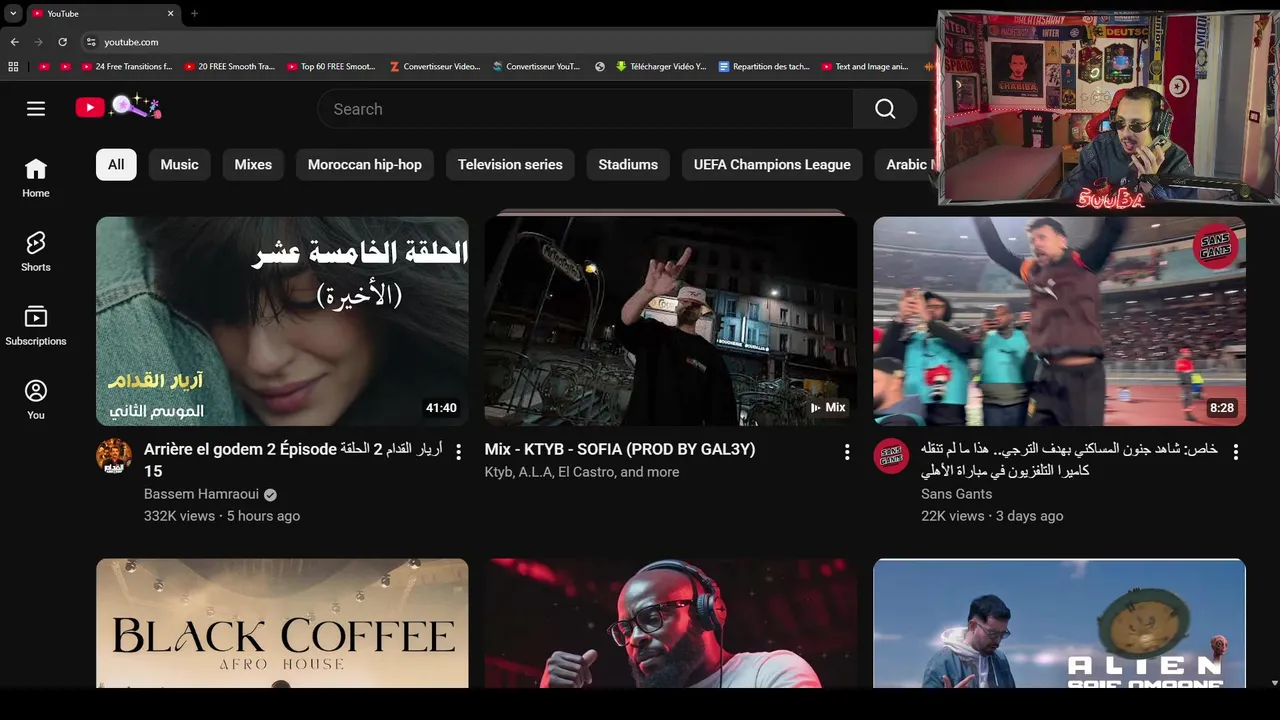Image resolution: width=1280 pixels, height=720 pixels.
Task: Click the browser Back arrow
Action: pos(14,42)
